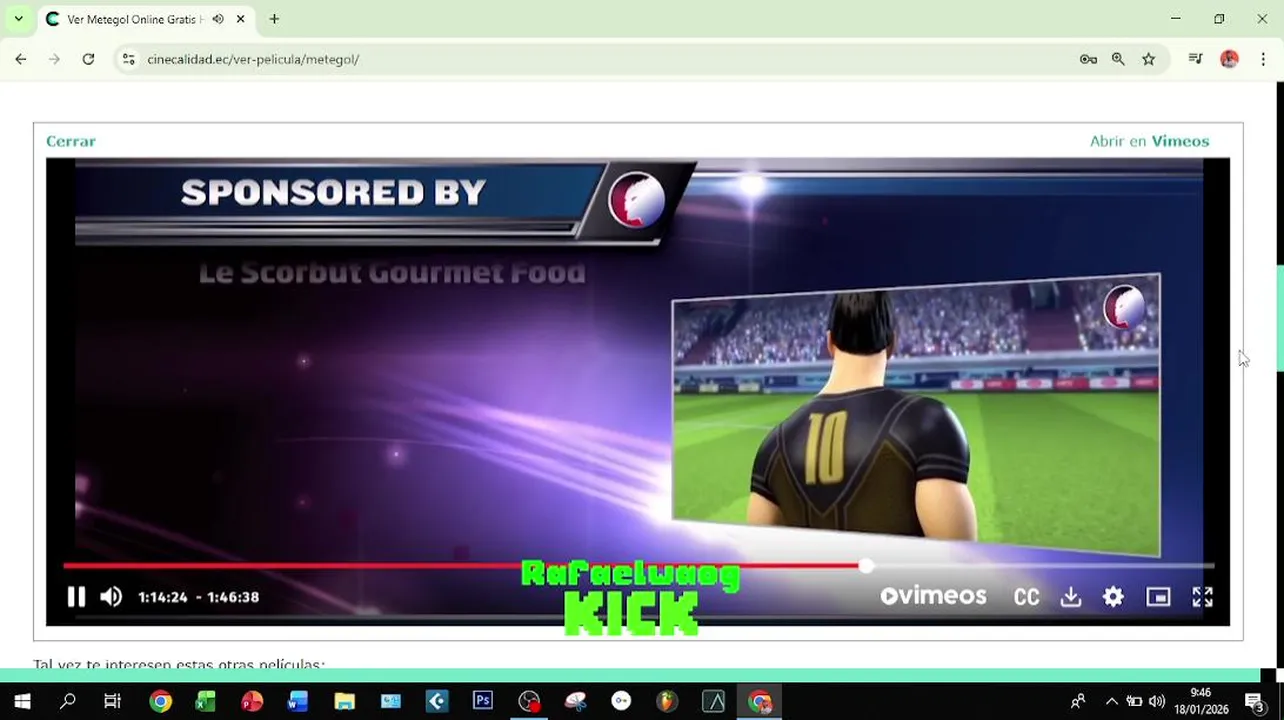Bookmark this page with the star
This screenshot has width=1284, height=720.
[1148, 59]
